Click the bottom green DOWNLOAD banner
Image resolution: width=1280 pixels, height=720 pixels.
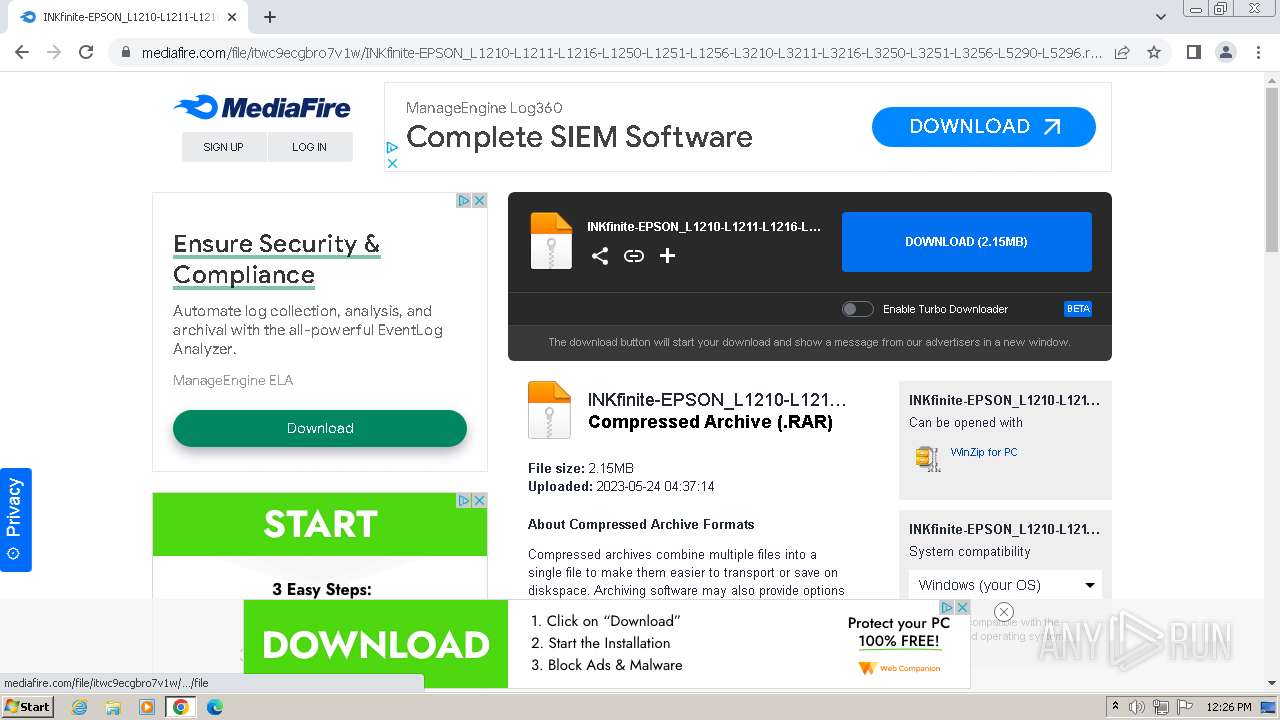coord(376,644)
